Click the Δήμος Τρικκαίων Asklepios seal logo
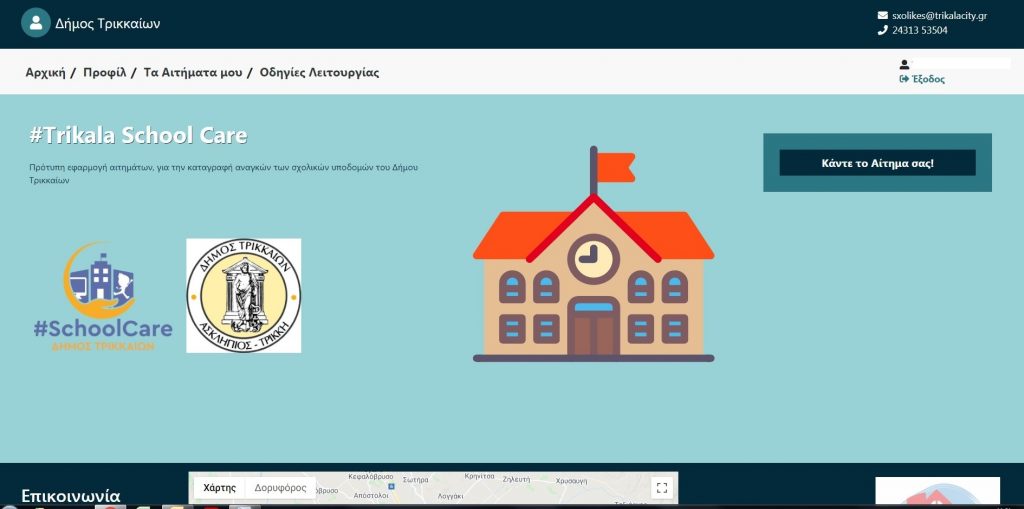The image size is (1024, 509). [243, 296]
